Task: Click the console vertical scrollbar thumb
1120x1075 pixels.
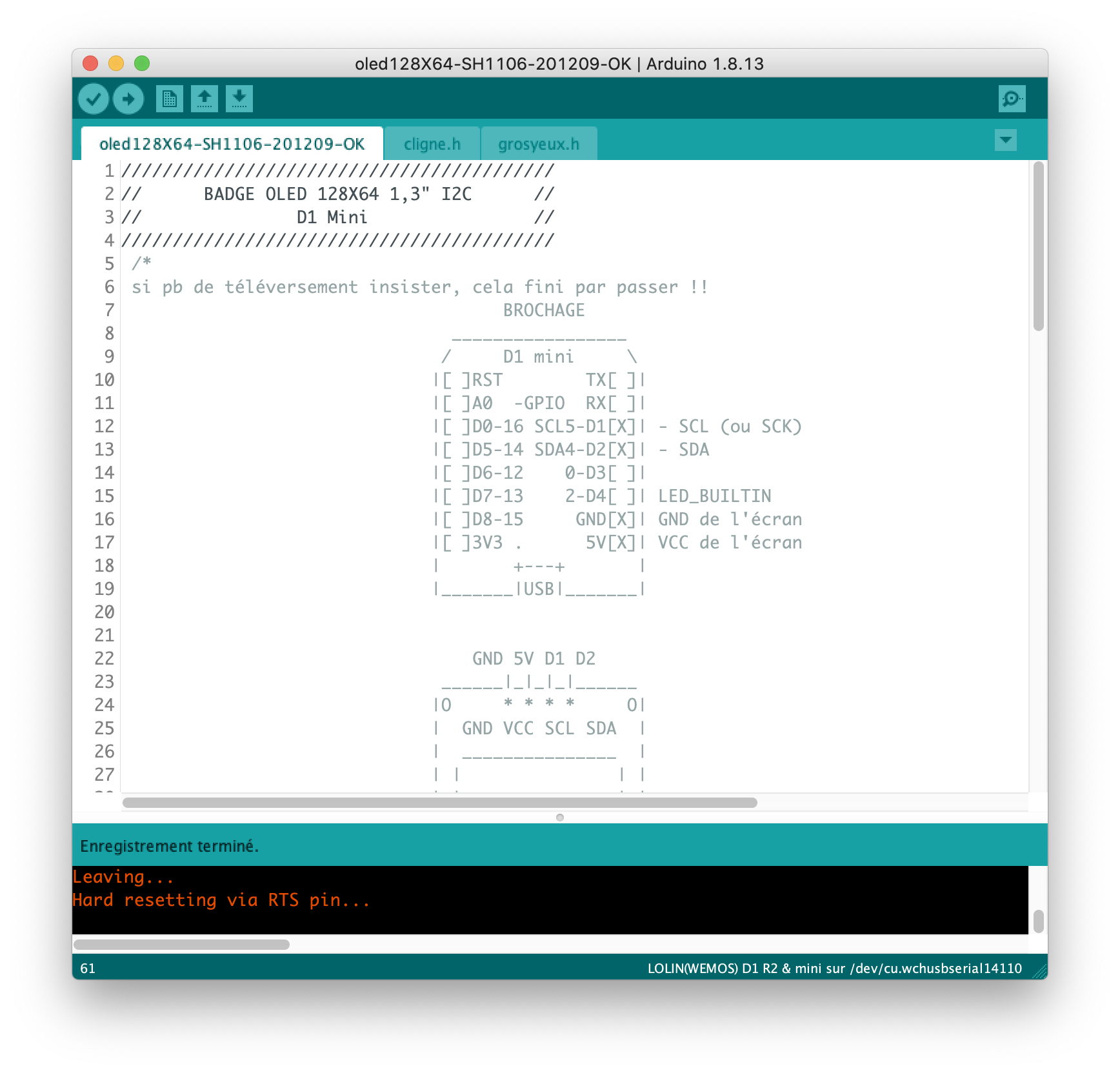Action: [1038, 921]
